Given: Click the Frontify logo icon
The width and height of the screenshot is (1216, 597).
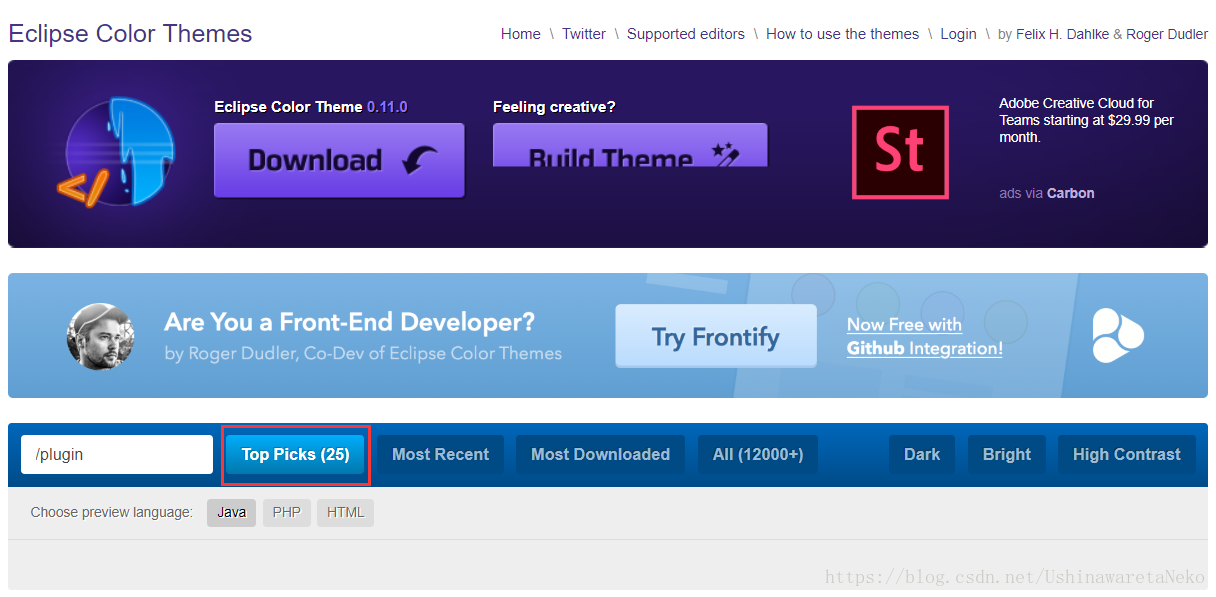Looking at the screenshot, I should click(1117, 335).
